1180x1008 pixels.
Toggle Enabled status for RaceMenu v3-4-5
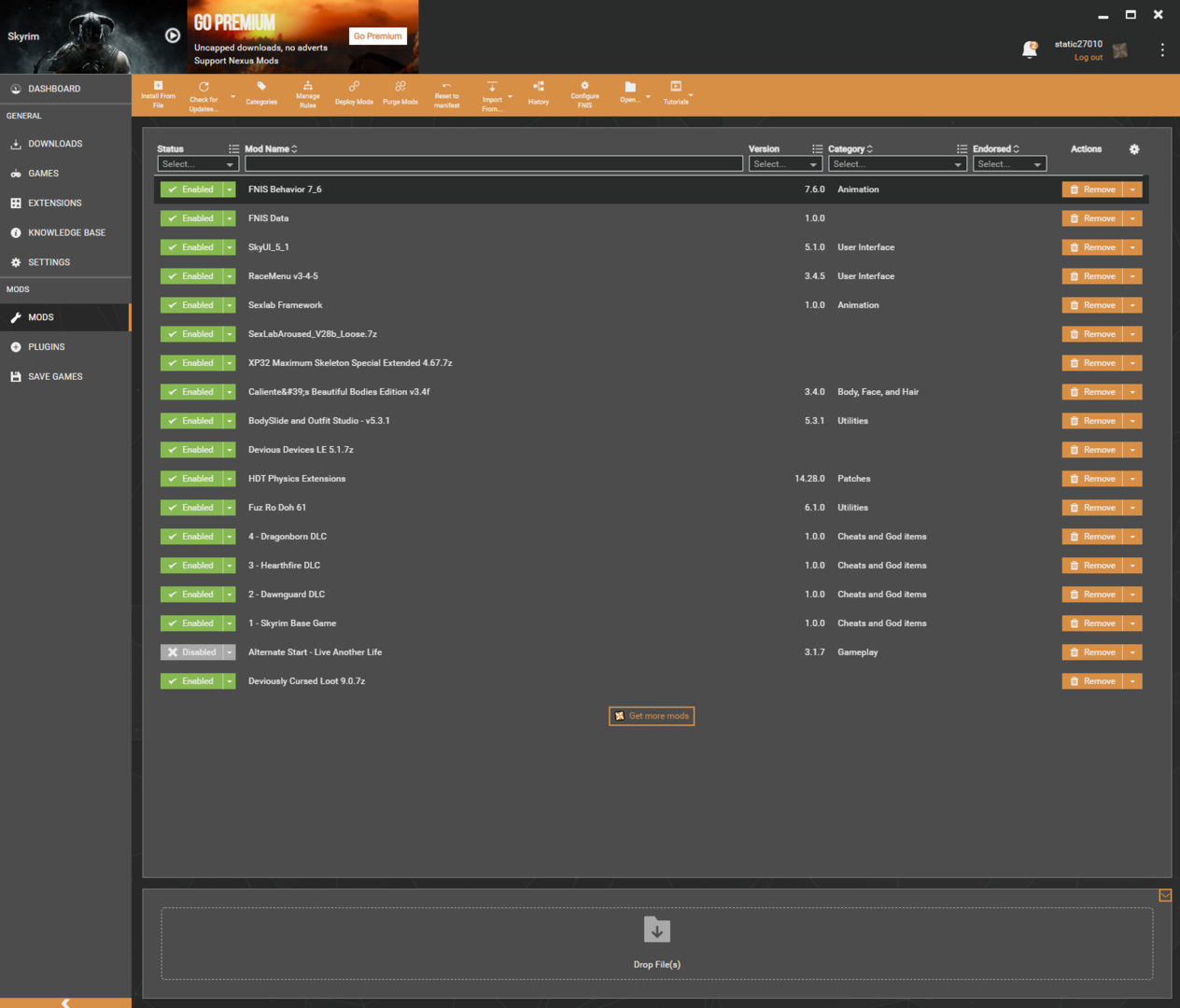click(191, 276)
